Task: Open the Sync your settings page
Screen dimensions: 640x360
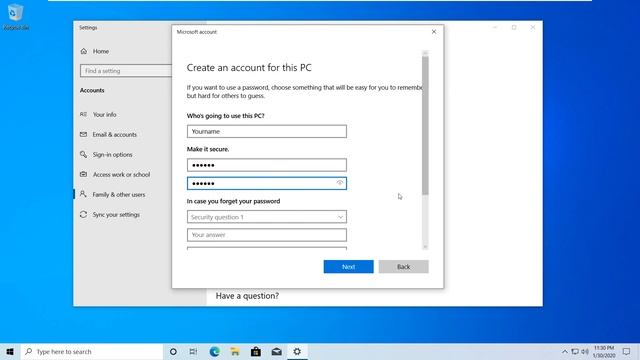Action: click(116, 214)
